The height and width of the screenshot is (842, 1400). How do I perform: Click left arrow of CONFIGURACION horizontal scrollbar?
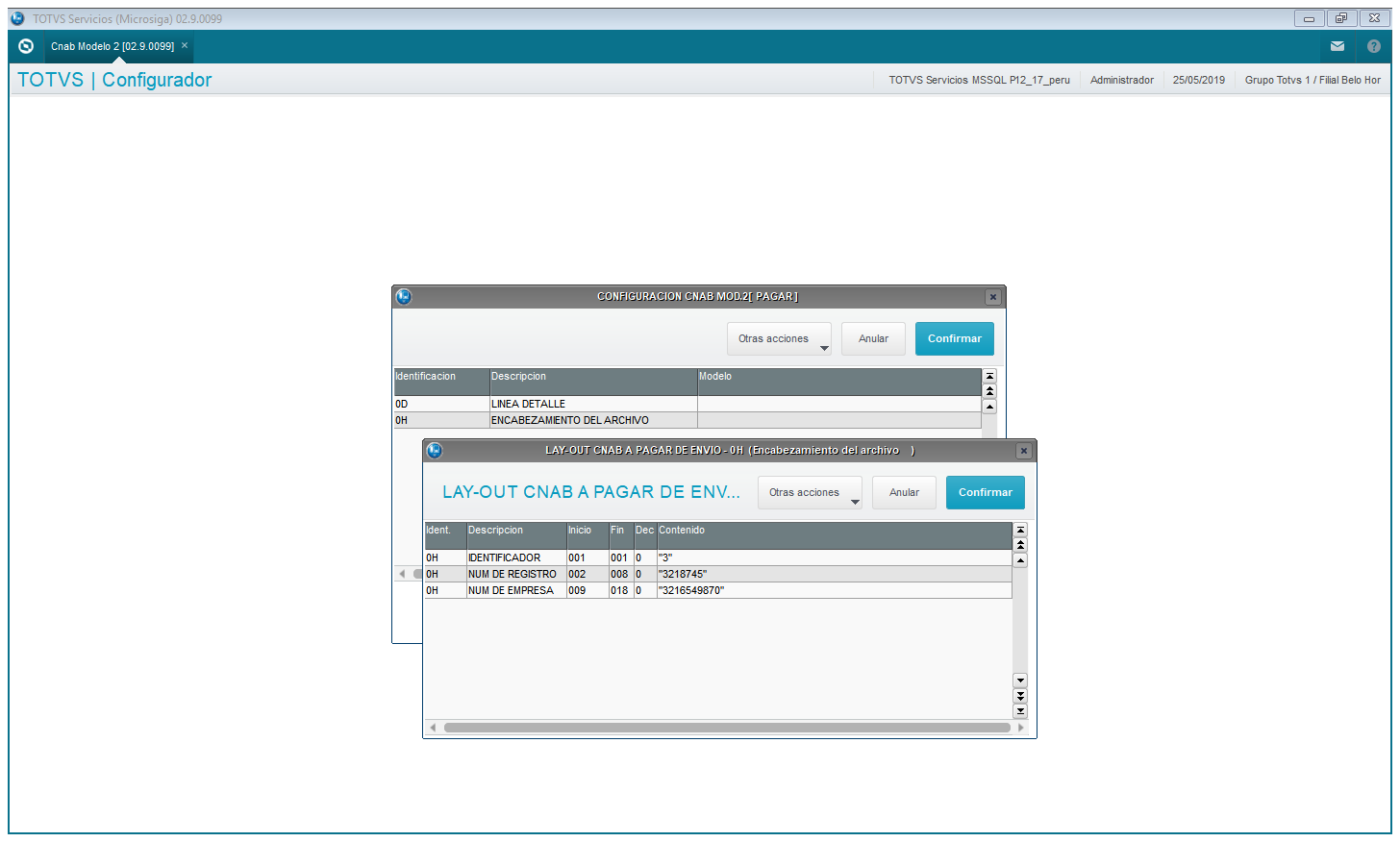pos(402,574)
